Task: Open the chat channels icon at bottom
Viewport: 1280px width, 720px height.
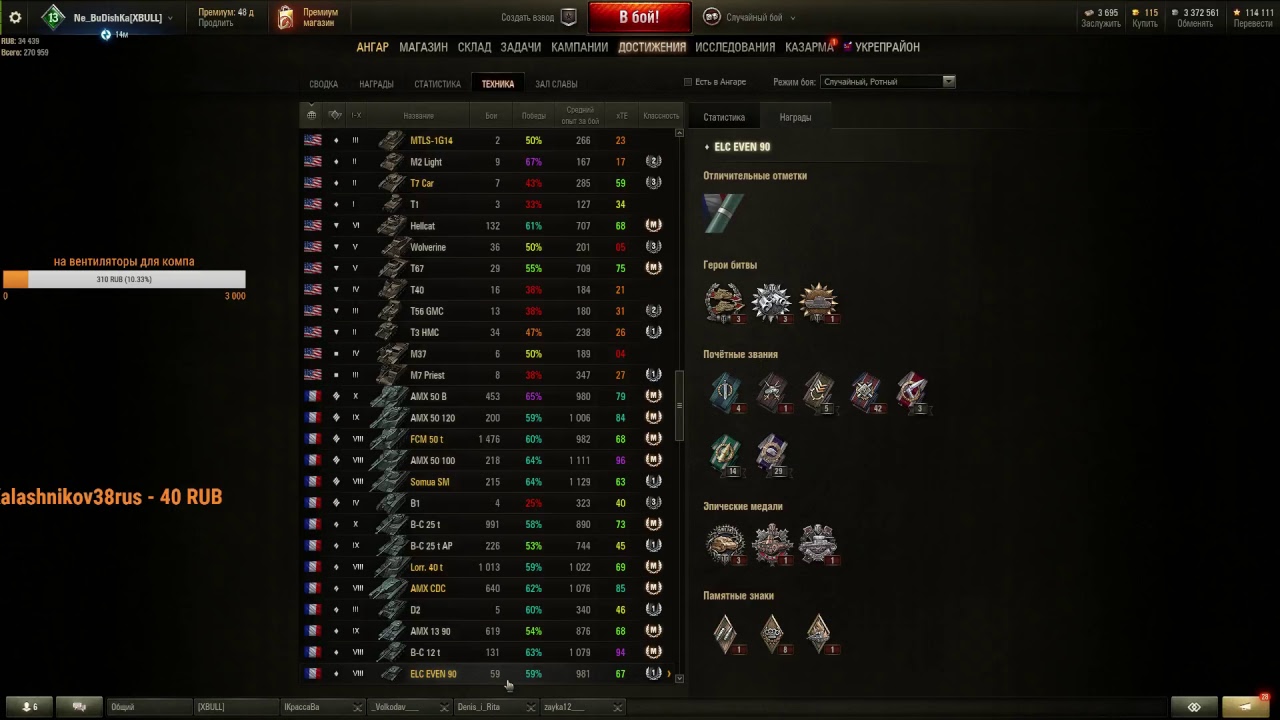Action: (80, 707)
